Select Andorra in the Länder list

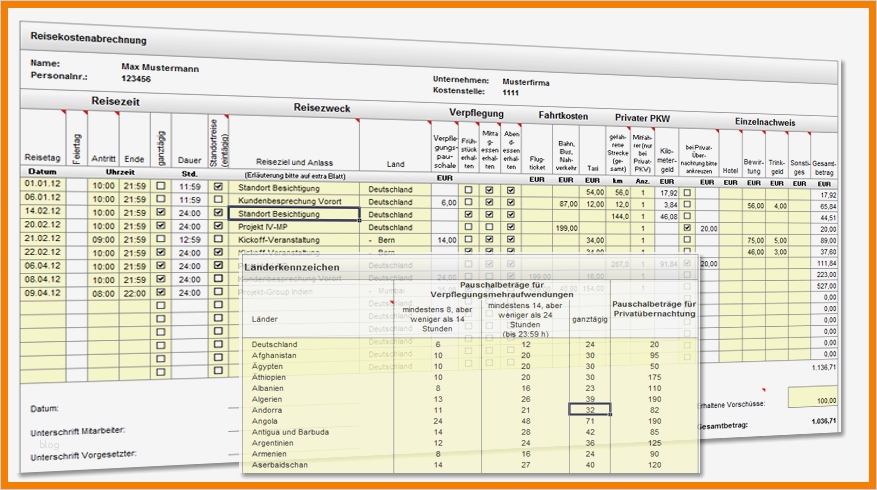(x=267, y=410)
